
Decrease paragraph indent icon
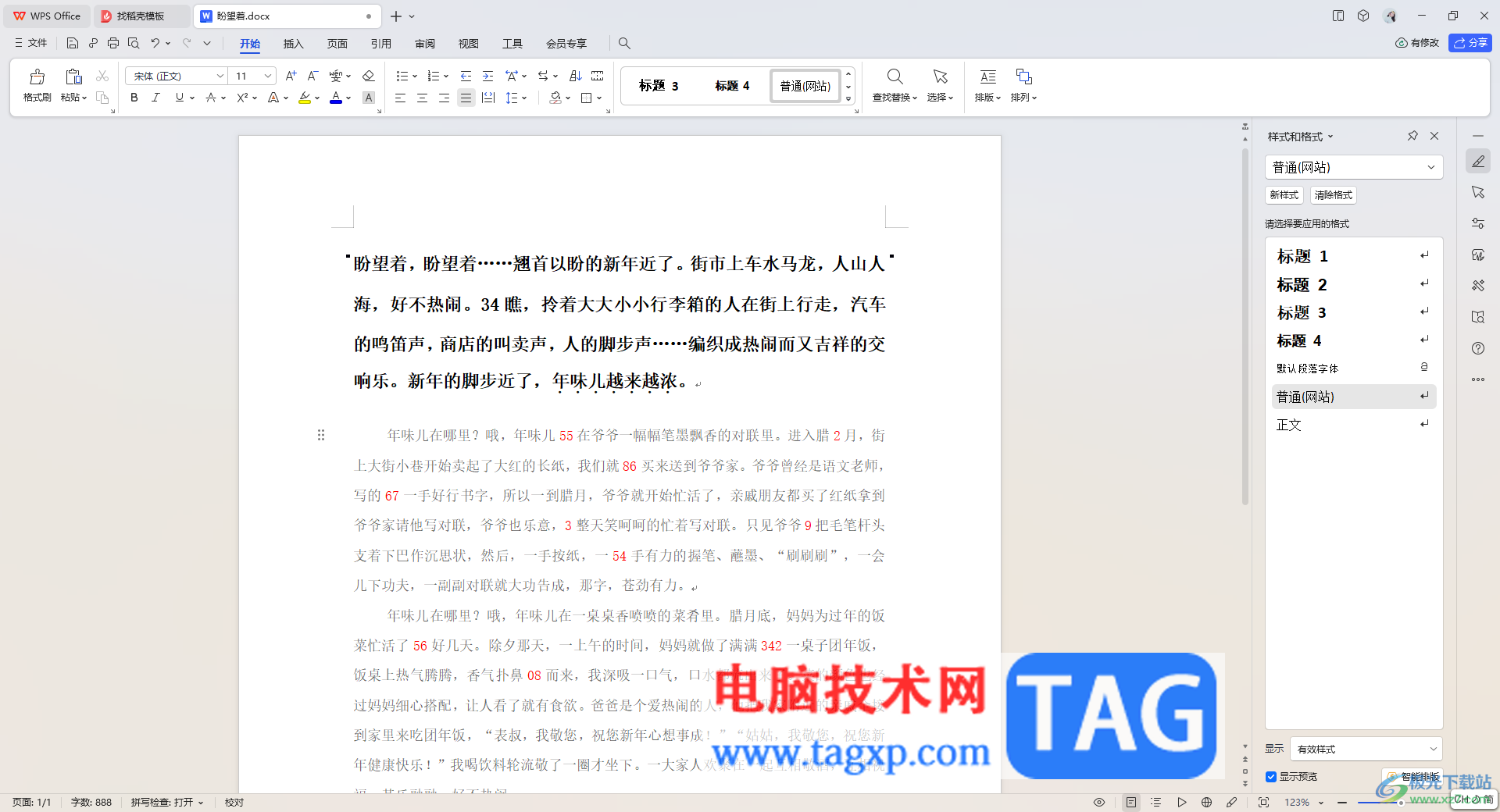(x=466, y=76)
